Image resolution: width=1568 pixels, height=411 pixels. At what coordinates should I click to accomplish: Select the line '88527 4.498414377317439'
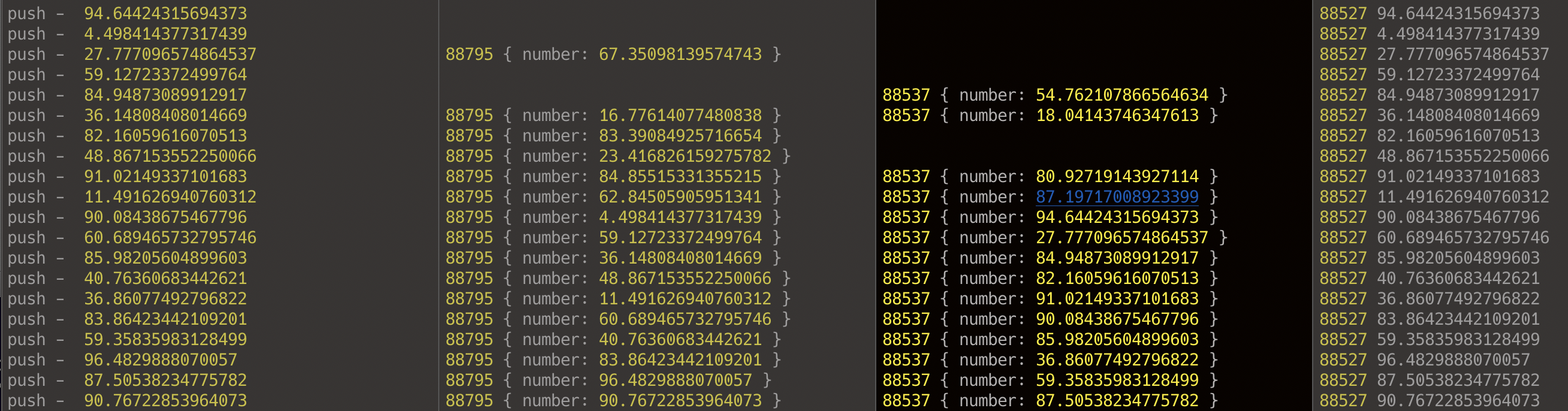click(1430, 34)
